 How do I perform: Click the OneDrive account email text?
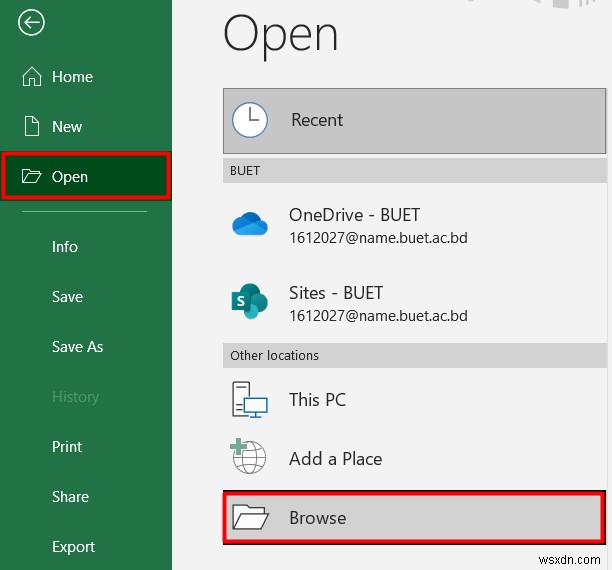pyautogui.click(x=378, y=238)
